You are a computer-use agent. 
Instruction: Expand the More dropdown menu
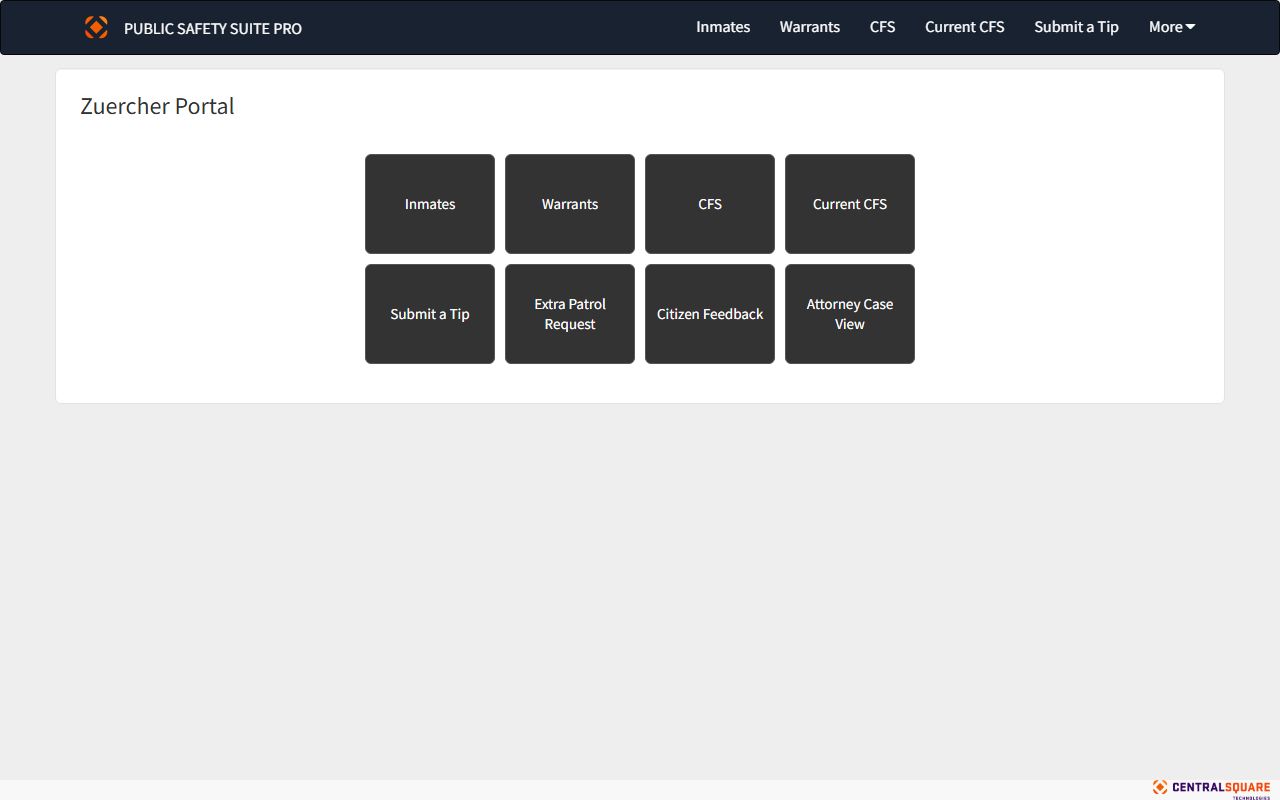[1172, 27]
